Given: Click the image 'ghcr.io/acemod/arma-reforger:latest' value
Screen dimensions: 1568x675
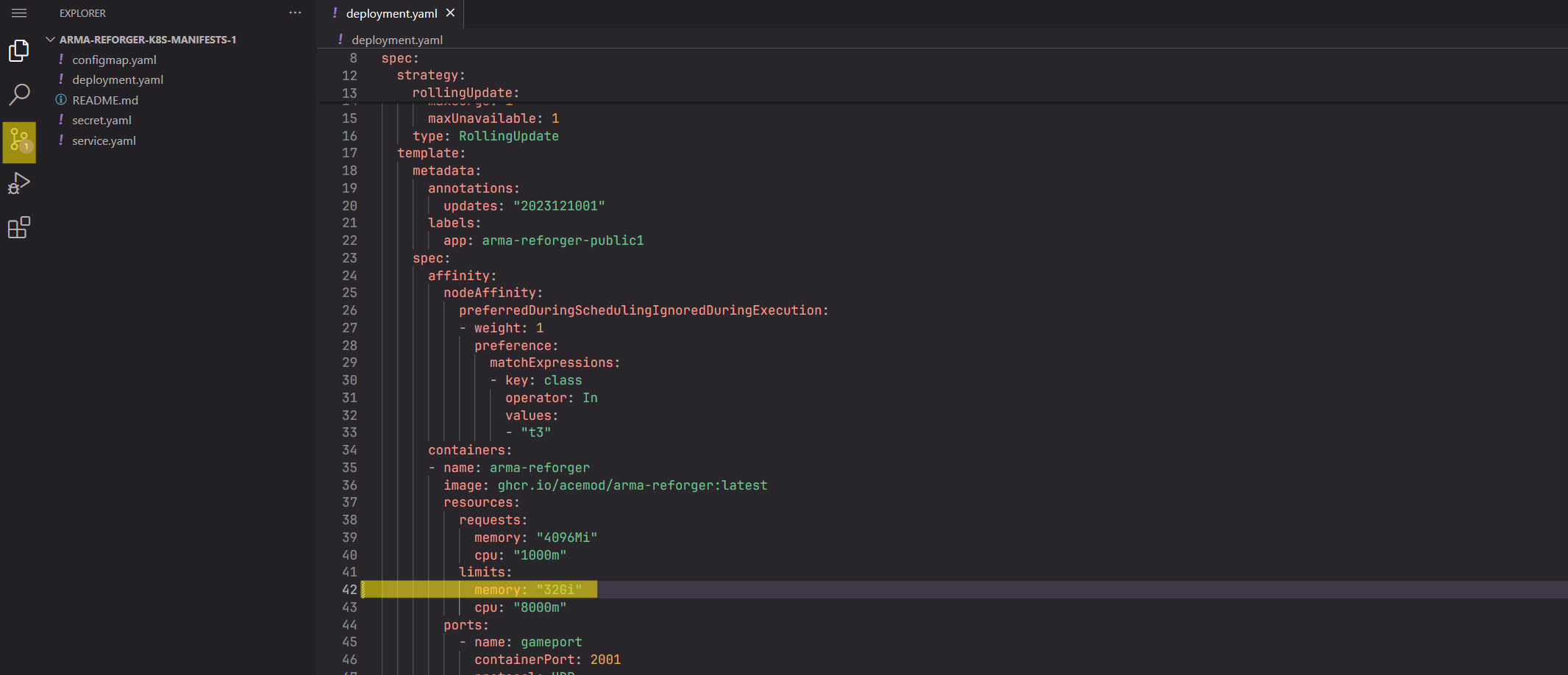Looking at the screenshot, I should (x=632, y=485).
